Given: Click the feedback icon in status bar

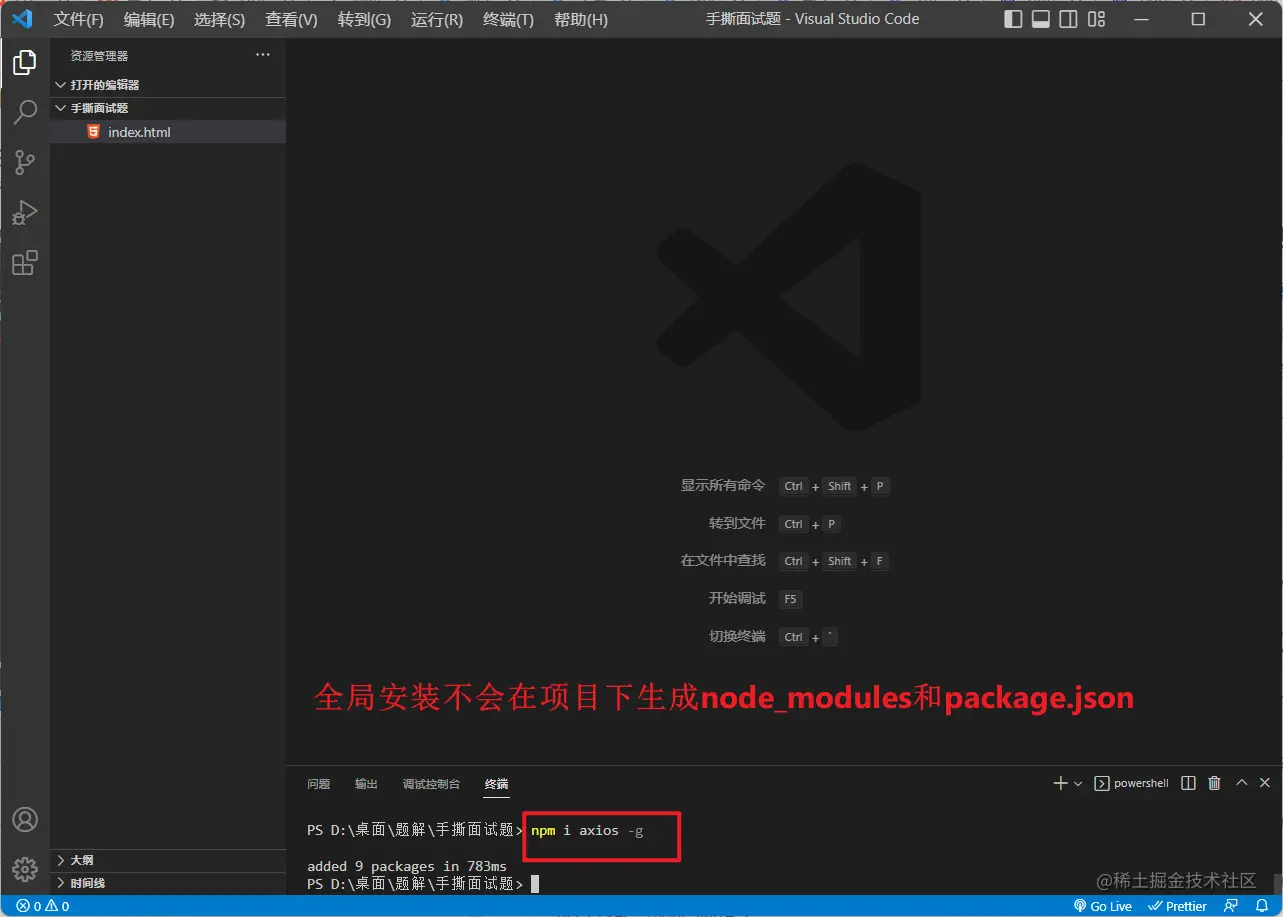Looking at the screenshot, I should click(x=1231, y=906).
